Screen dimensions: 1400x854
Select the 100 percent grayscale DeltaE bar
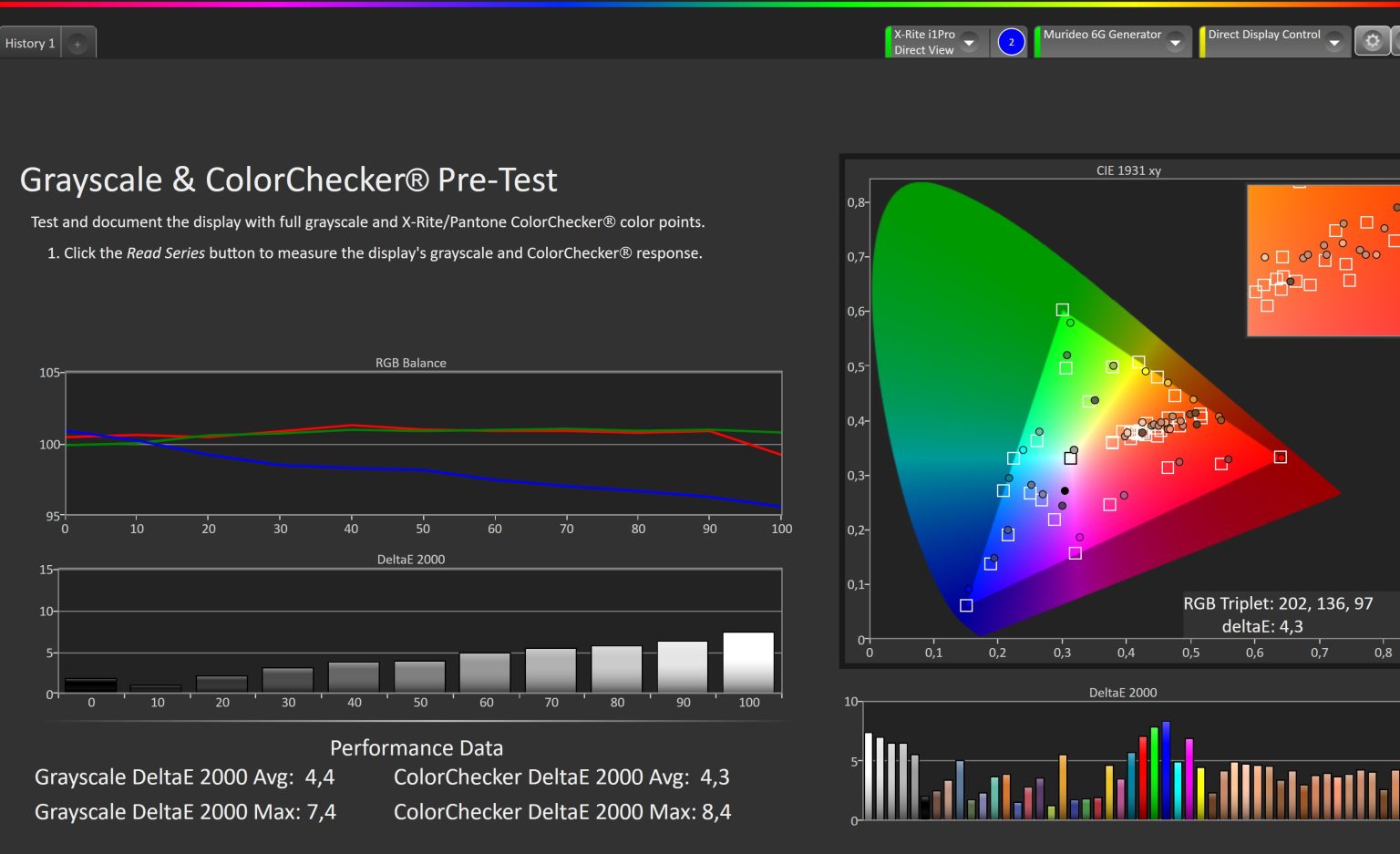pyautogui.click(x=748, y=663)
